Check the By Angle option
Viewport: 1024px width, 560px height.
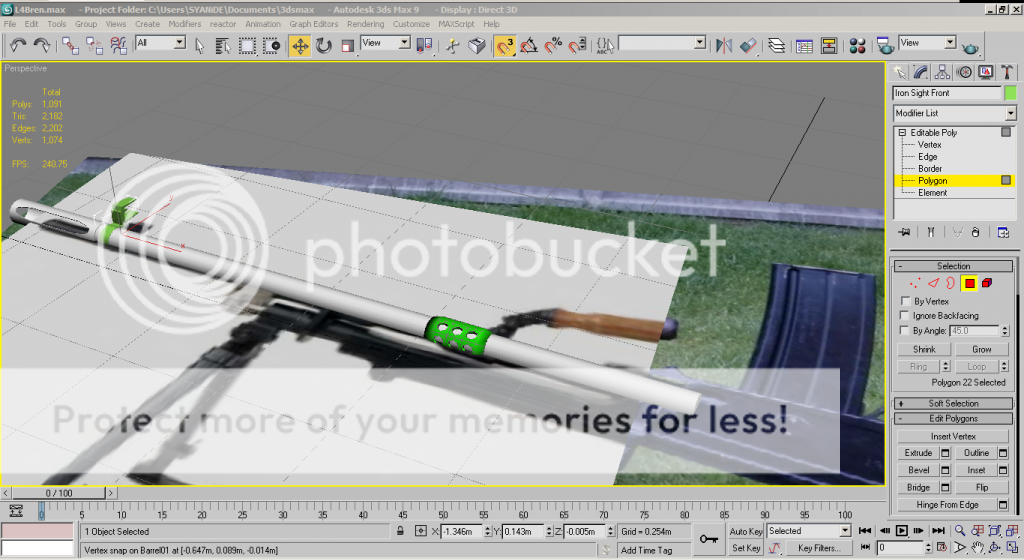coord(905,330)
